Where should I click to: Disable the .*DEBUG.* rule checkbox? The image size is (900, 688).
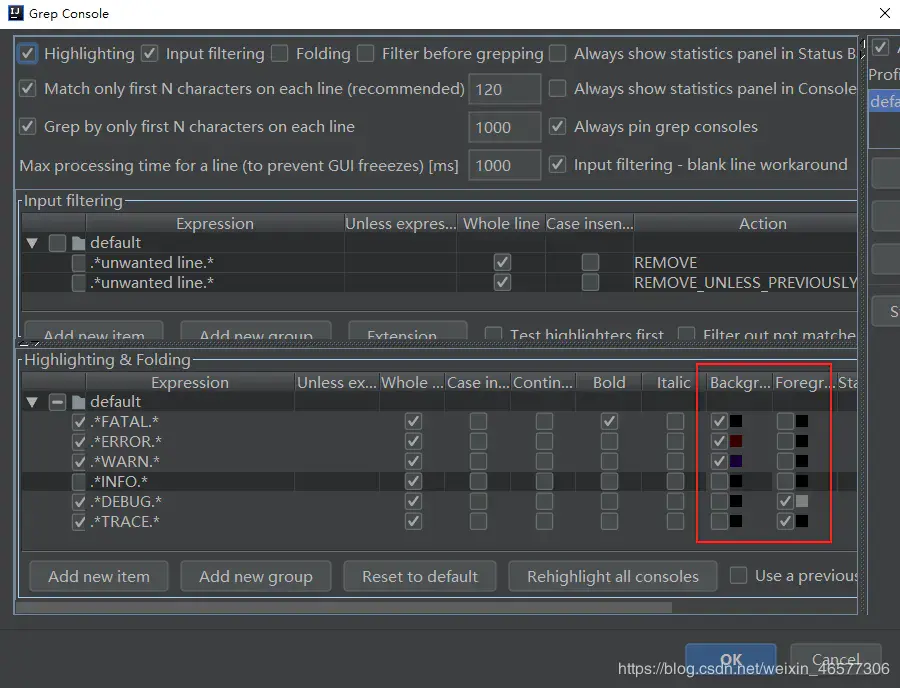click(79, 502)
